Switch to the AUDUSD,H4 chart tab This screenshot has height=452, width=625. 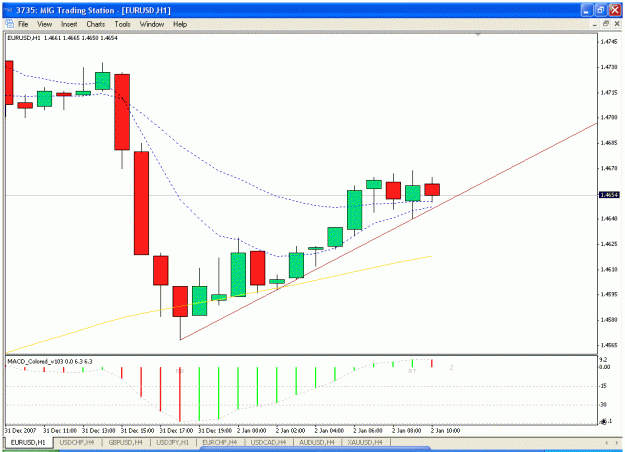coord(317,442)
